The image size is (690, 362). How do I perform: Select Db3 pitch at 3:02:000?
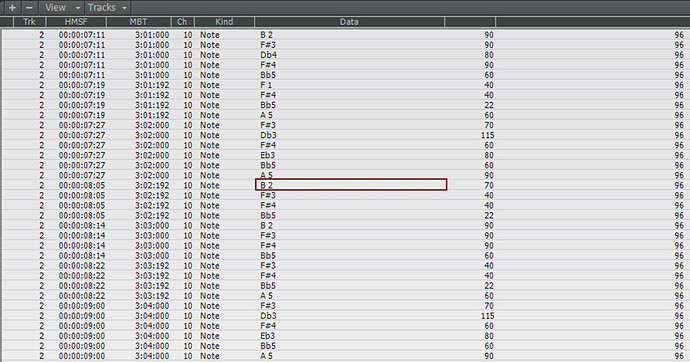(x=268, y=135)
